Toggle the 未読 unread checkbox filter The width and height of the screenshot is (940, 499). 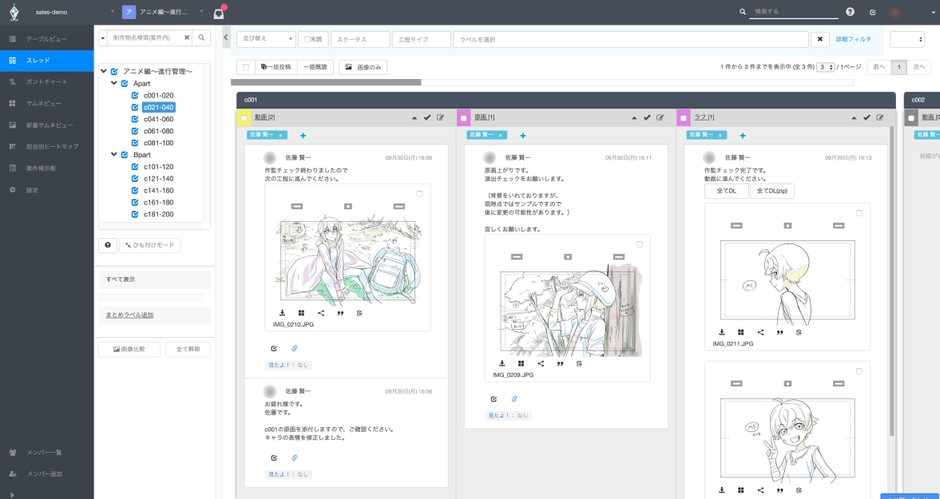pos(307,40)
